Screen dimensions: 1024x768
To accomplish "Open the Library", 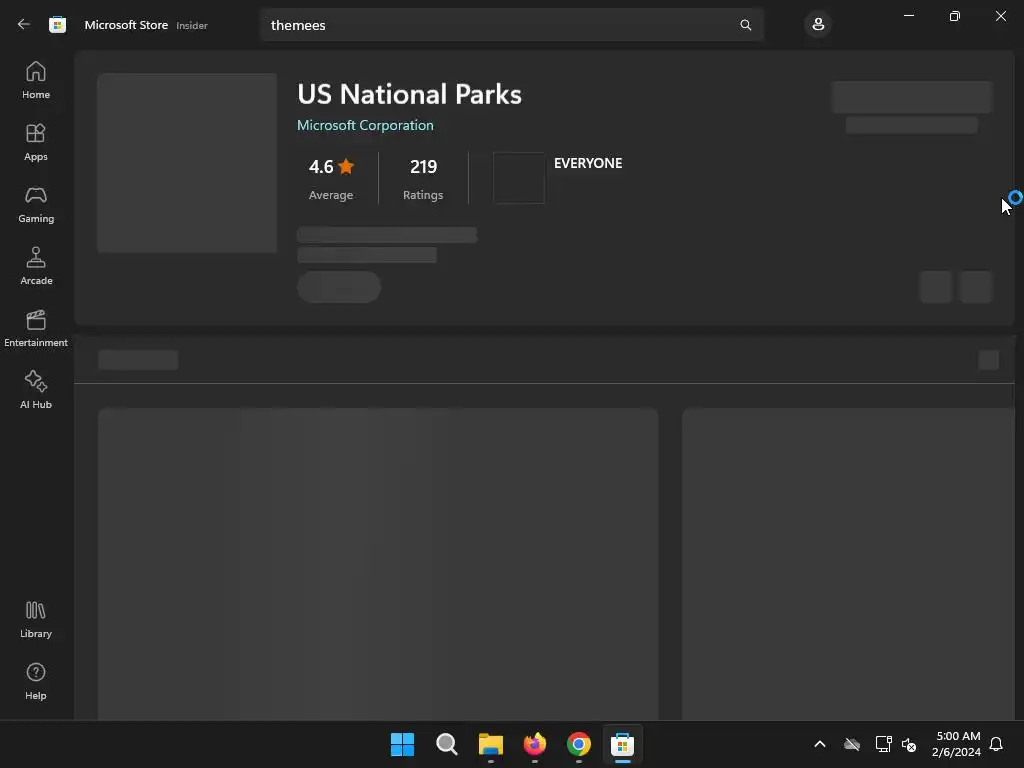I will click(36, 620).
